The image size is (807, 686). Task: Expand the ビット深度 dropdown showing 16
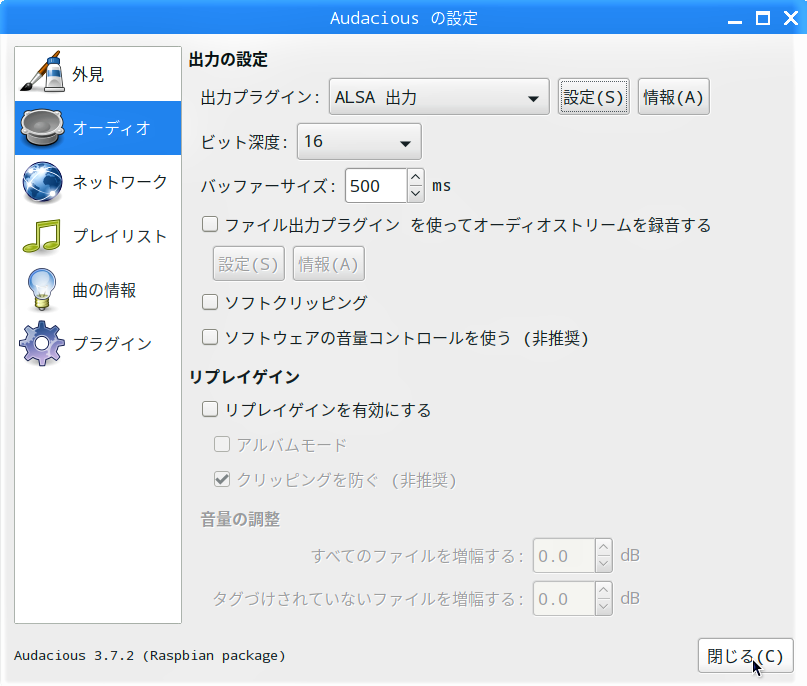coord(358,142)
